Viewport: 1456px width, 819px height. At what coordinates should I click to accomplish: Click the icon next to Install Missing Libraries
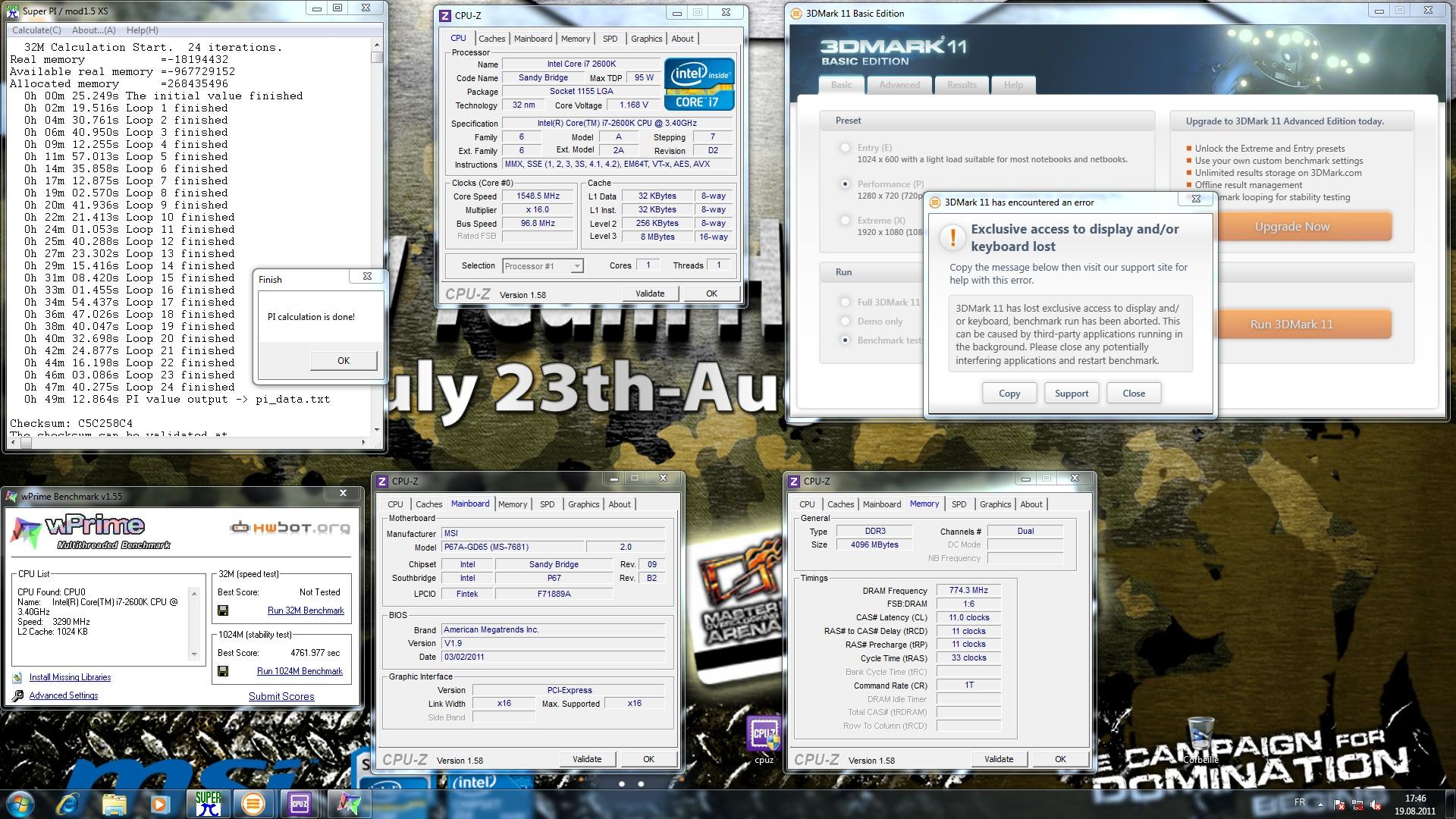(x=17, y=677)
